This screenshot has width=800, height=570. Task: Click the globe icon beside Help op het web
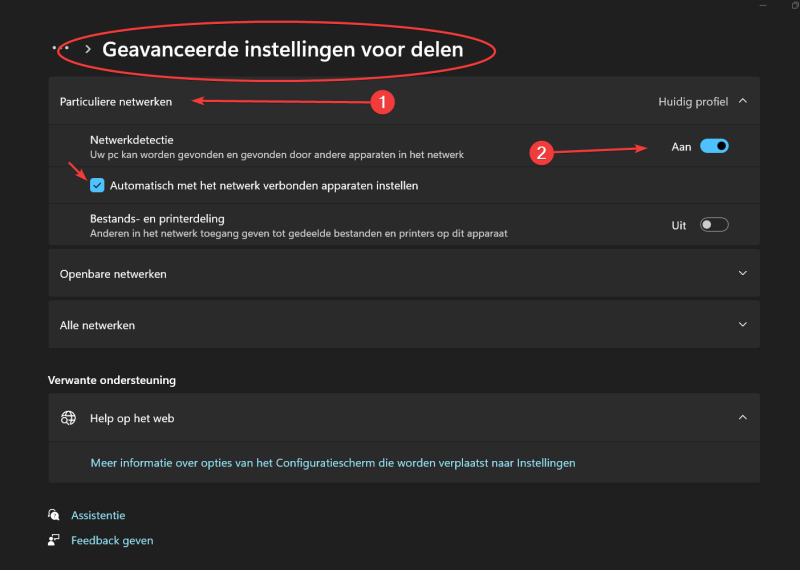pos(68,418)
